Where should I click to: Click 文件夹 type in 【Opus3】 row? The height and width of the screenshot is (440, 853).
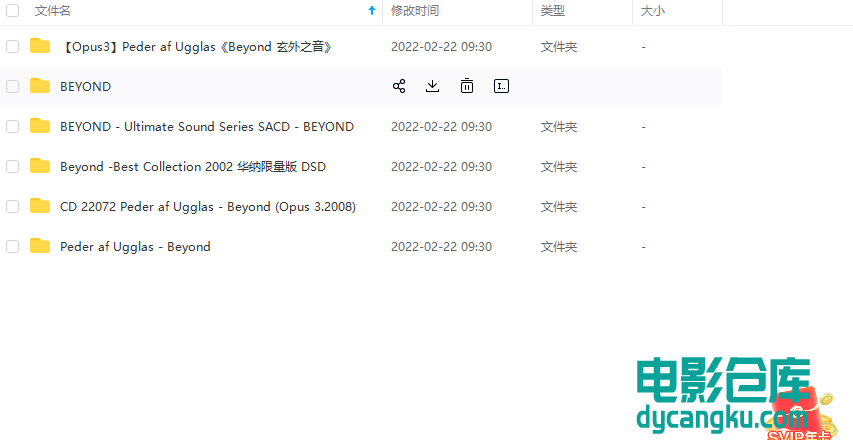(x=559, y=47)
